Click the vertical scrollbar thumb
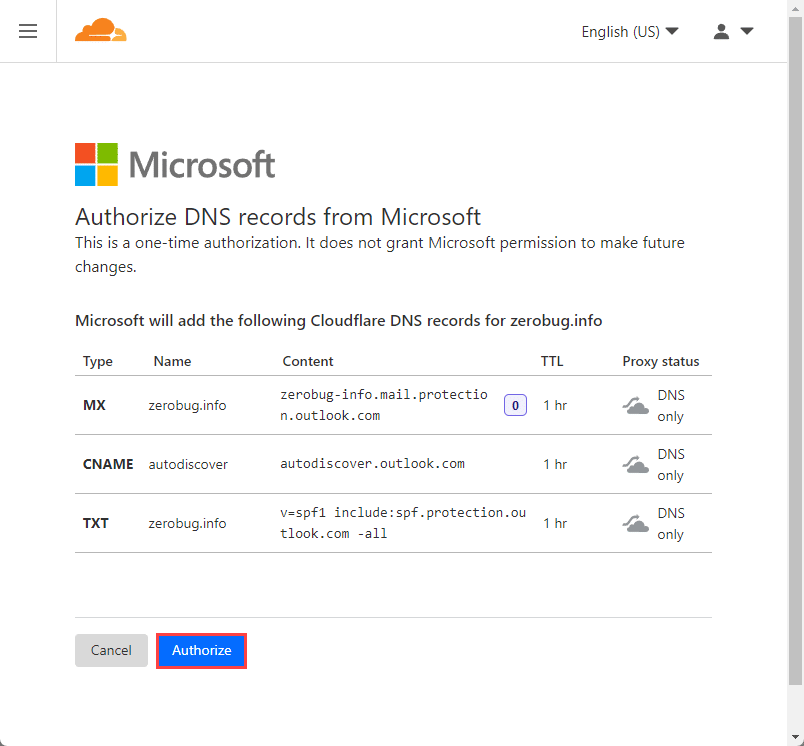Screen dimensions: 804x746 click(795, 350)
